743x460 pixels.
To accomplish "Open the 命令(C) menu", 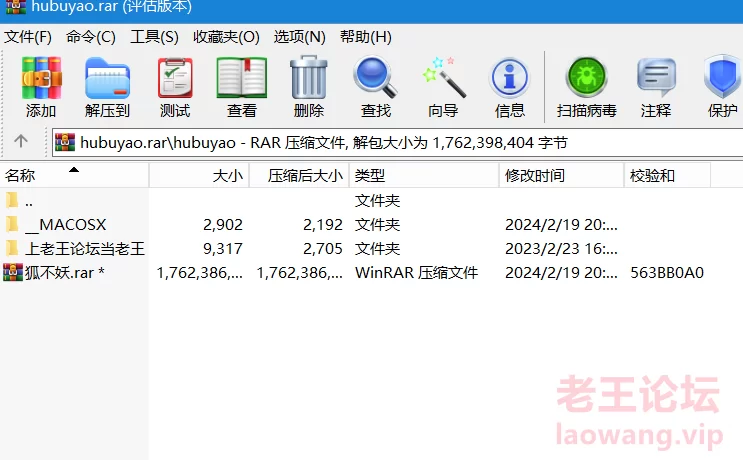I will point(91,36).
